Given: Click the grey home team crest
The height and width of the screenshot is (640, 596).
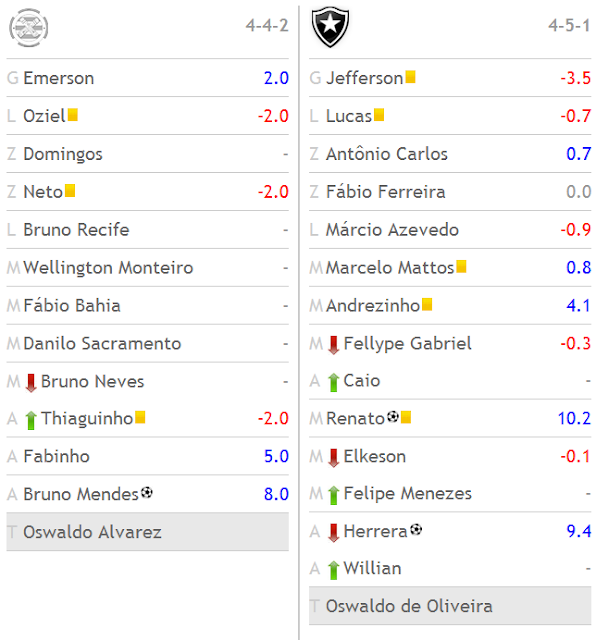Looking at the screenshot, I should [29, 27].
